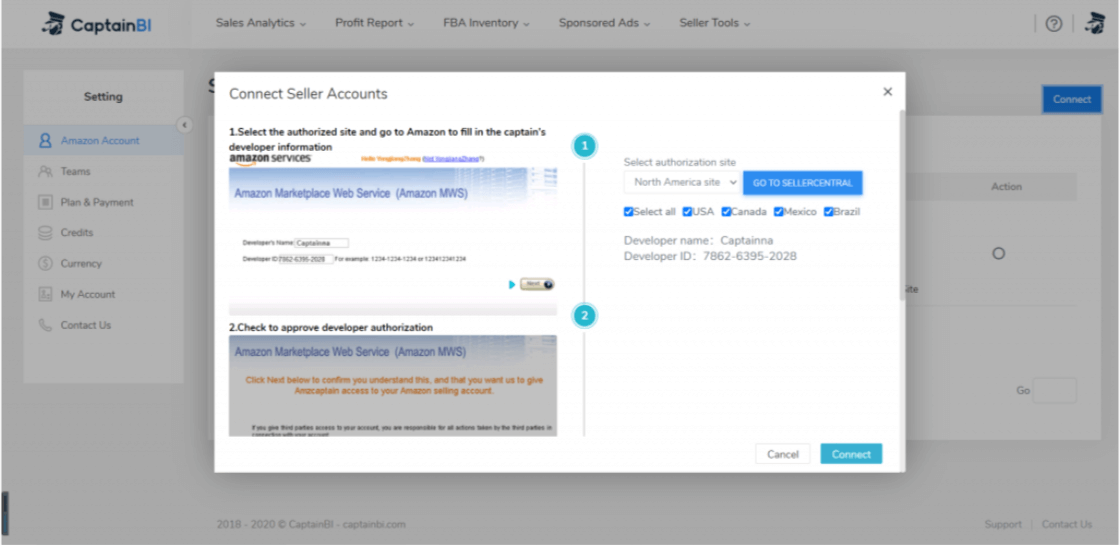The image size is (1120, 545).
Task: Open the Currency dollar icon
Action: pyautogui.click(x=45, y=264)
